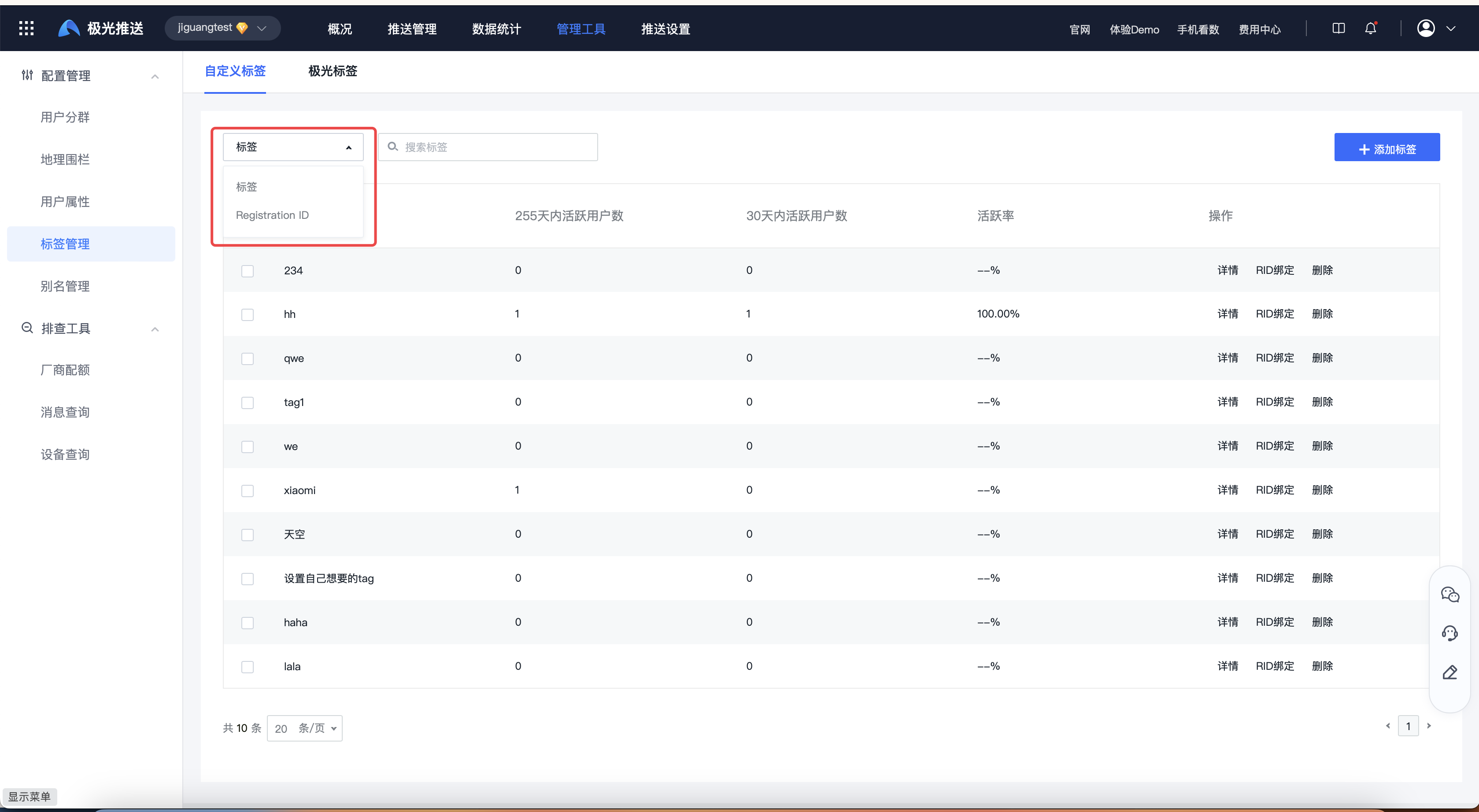Collapse the 排查工具 sidebar section

coord(155,329)
